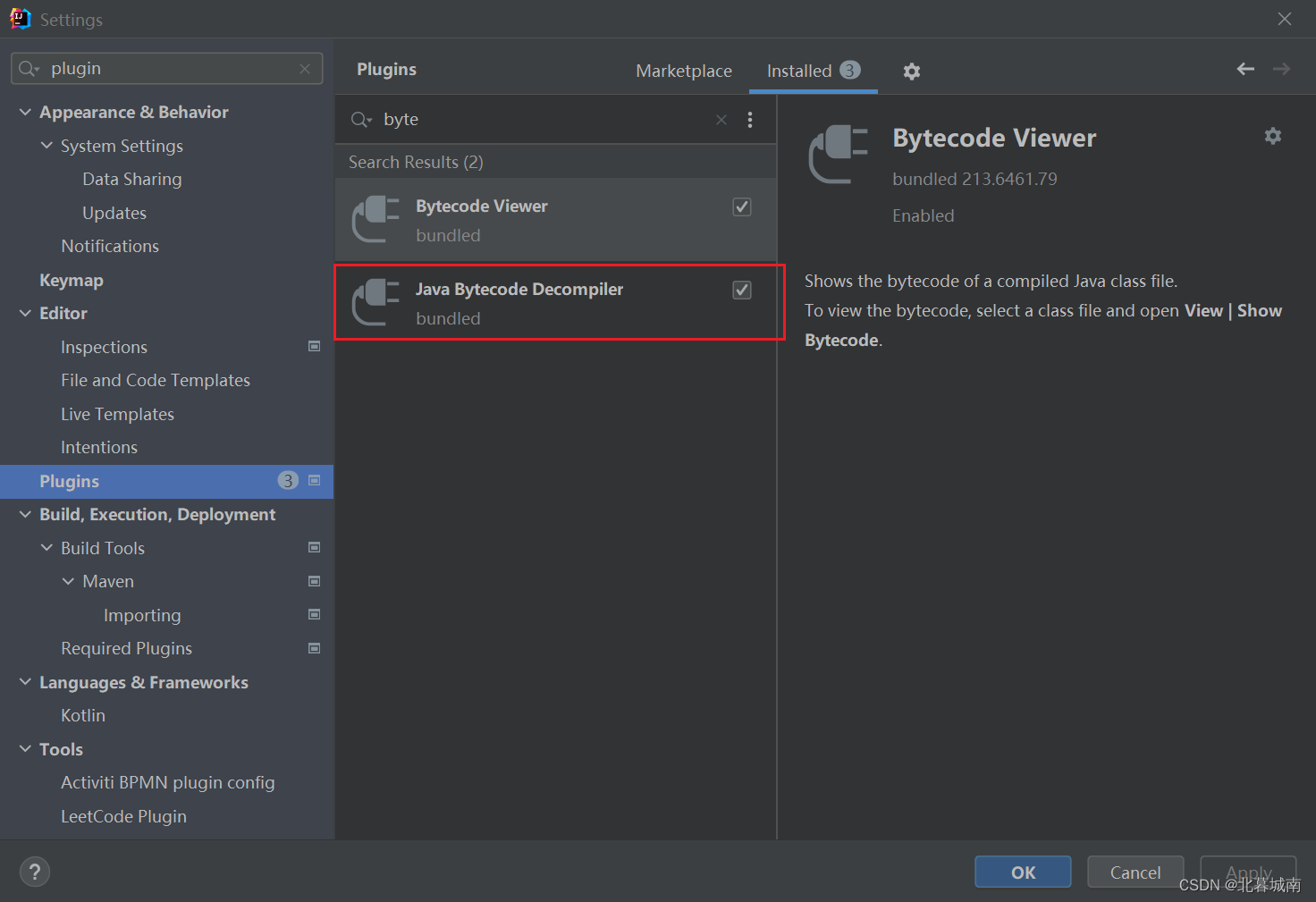Navigate forward with the right arrow
This screenshot has height=902, width=1316.
click(x=1281, y=69)
